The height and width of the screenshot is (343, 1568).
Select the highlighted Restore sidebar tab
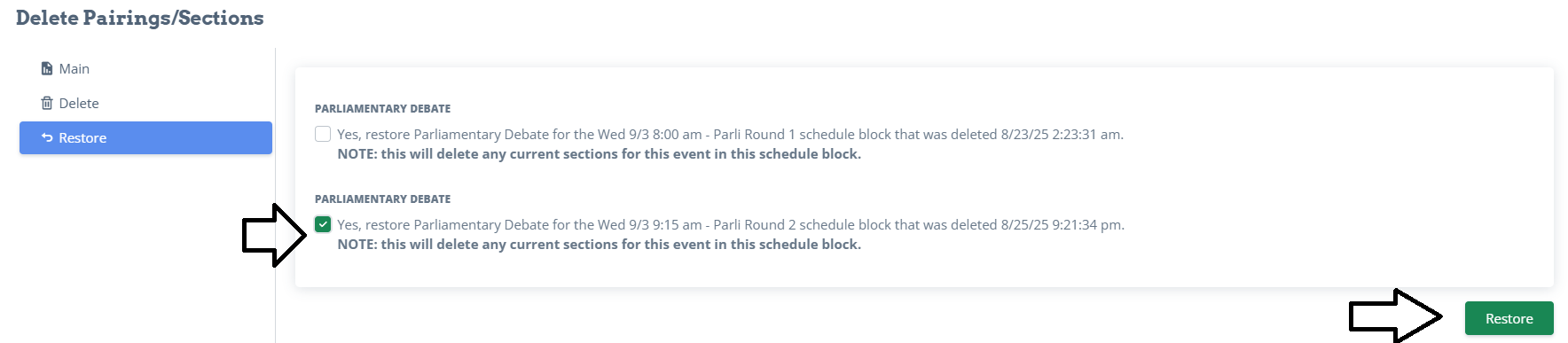pyautogui.click(x=145, y=137)
